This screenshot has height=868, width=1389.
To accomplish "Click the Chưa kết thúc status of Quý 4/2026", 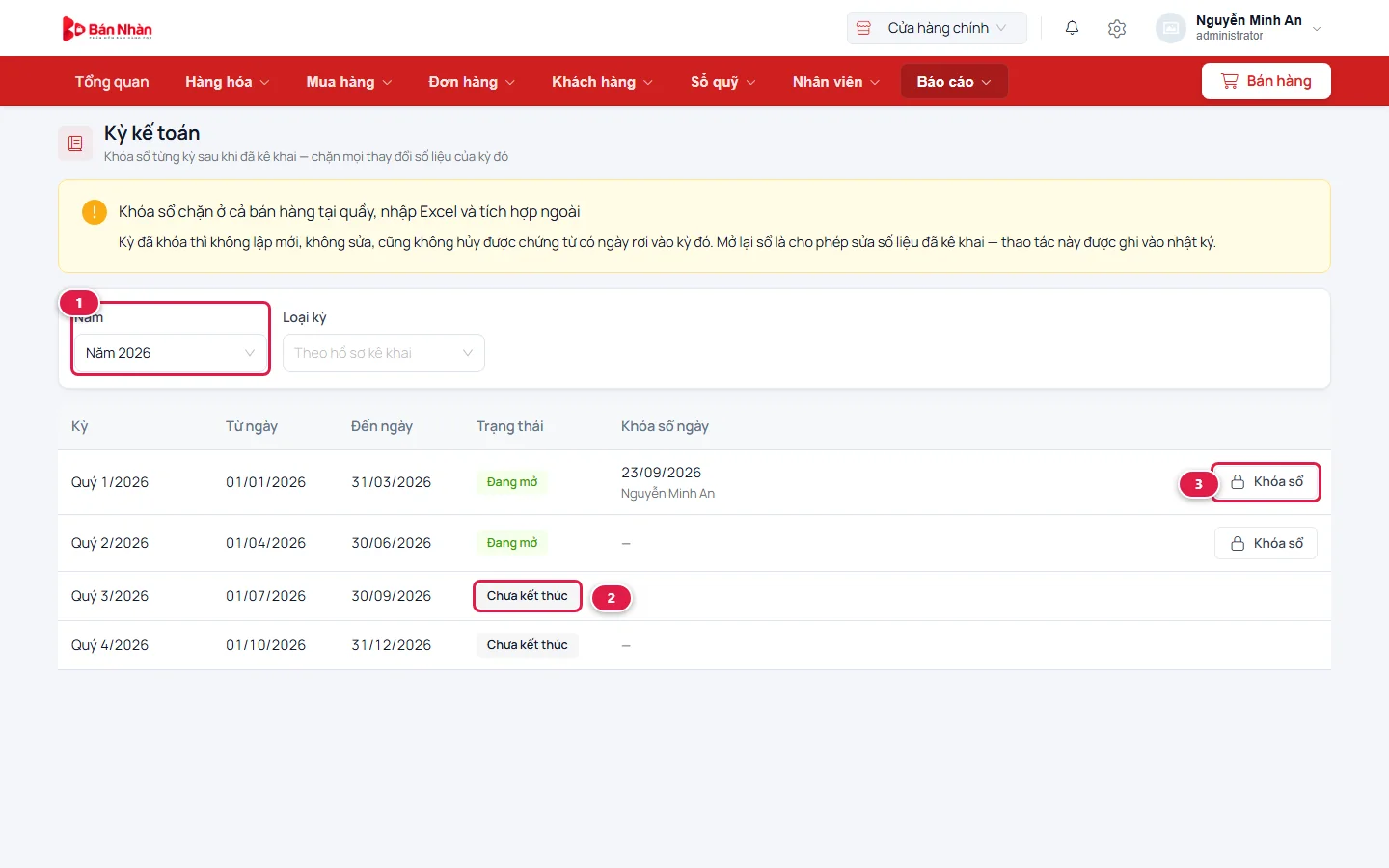I will pos(528,645).
